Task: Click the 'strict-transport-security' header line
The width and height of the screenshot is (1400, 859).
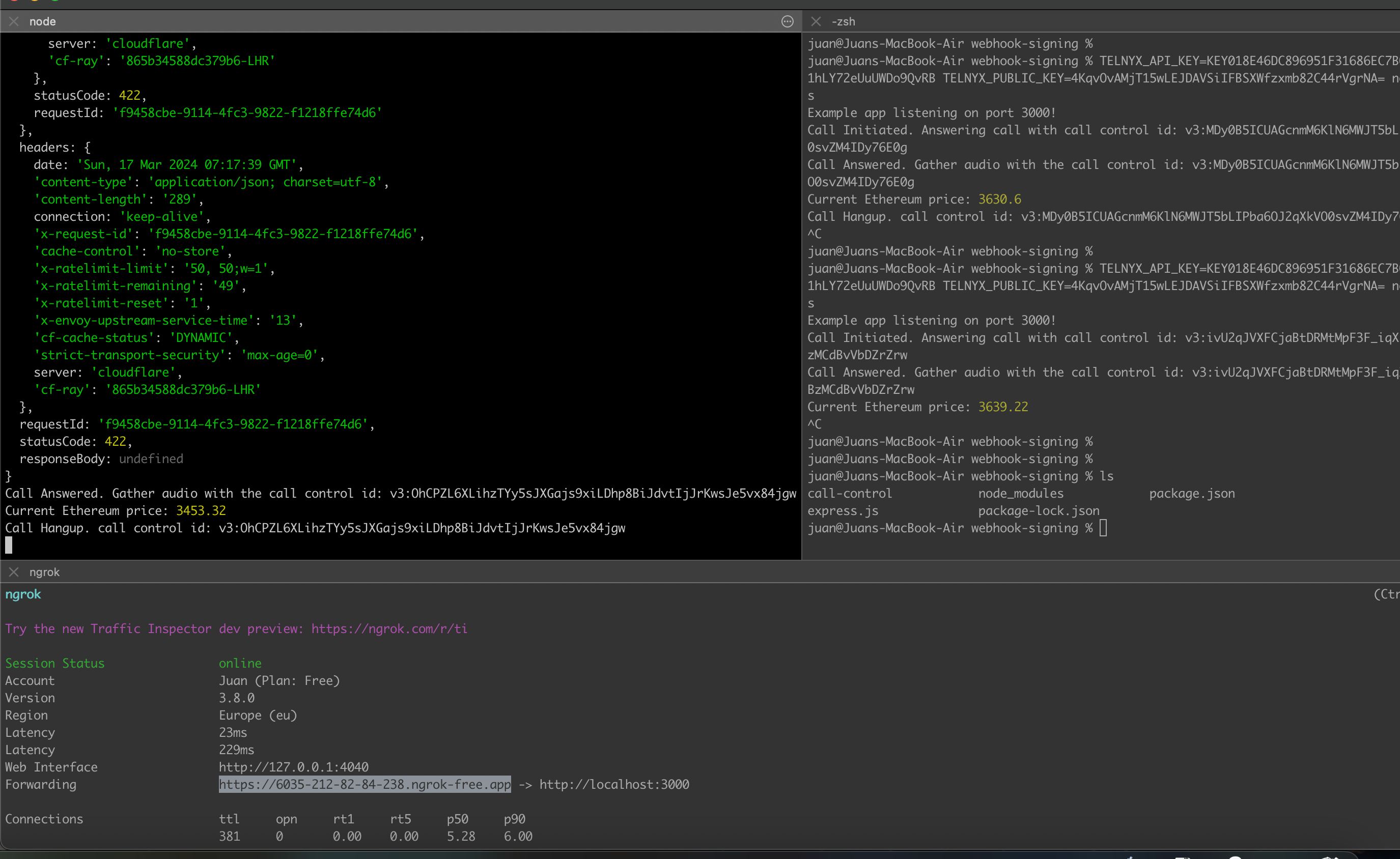Action: point(180,355)
